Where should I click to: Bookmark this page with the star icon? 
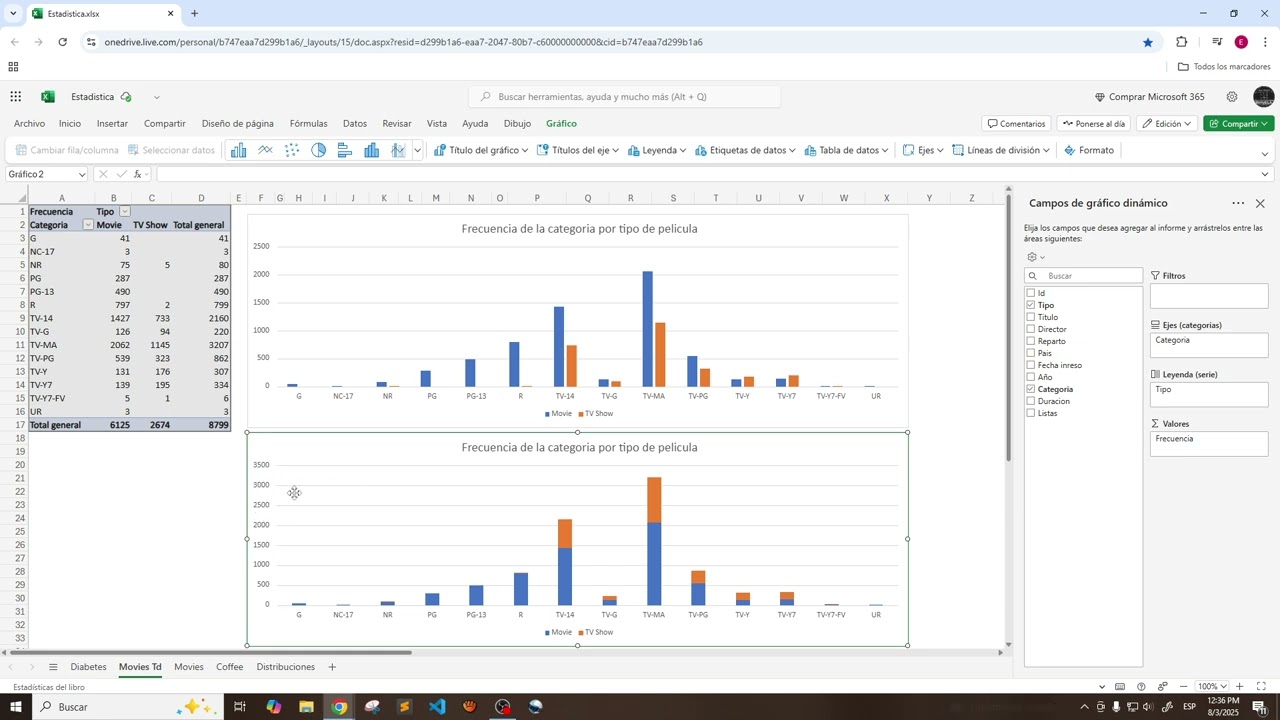1148,42
